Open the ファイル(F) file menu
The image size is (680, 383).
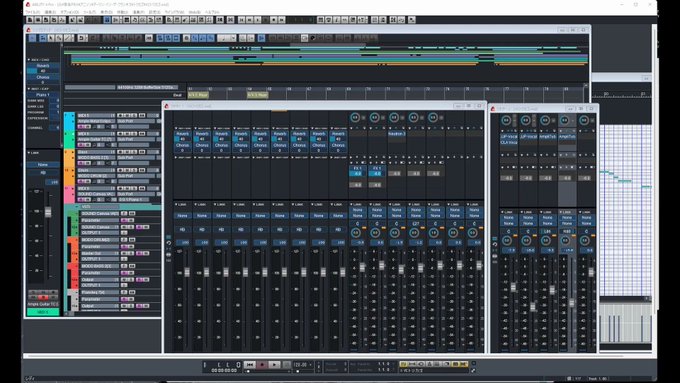tap(33, 12)
